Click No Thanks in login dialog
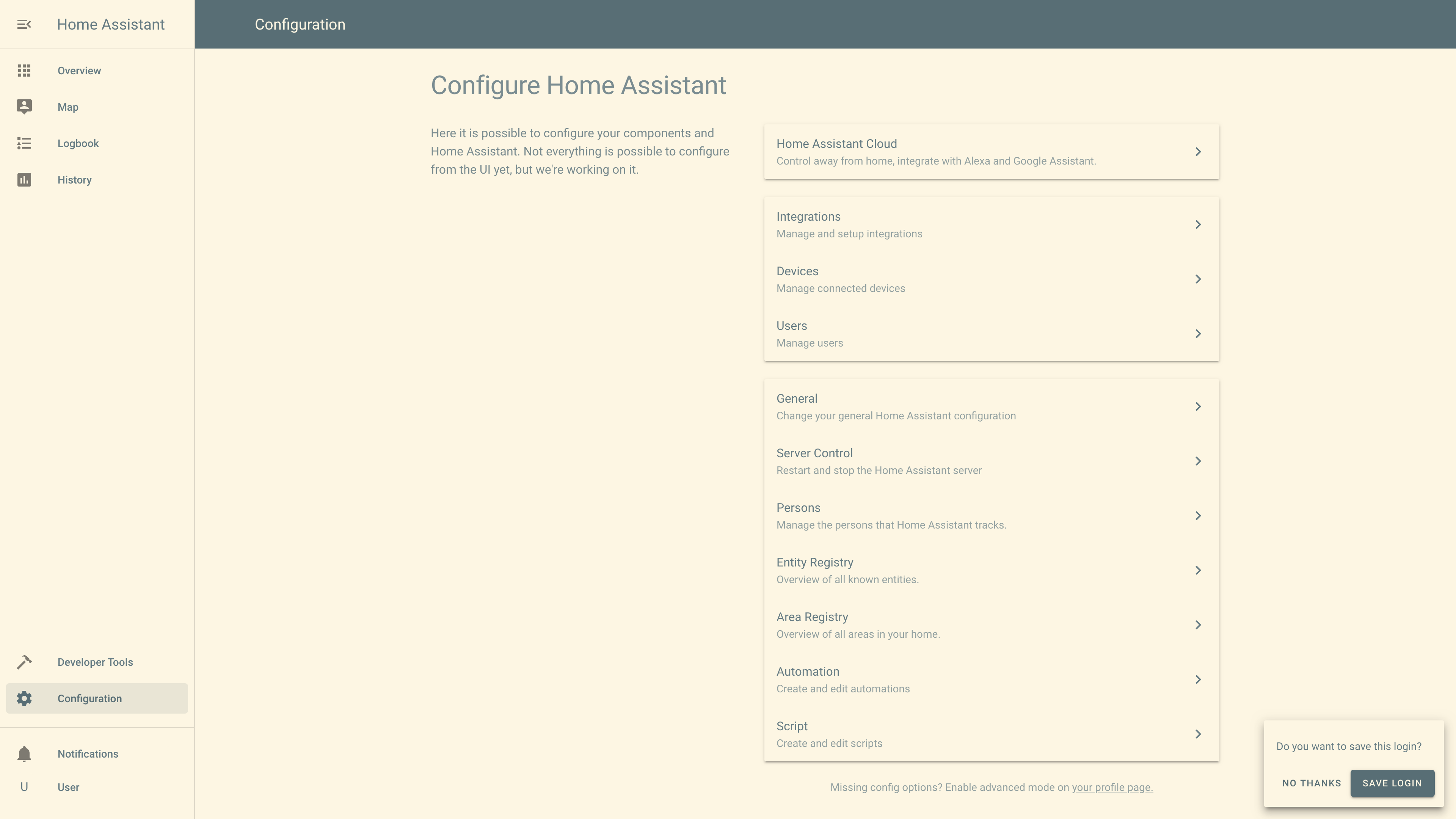The height and width of the screenshot is (819, 1456). click(1312, 783)
